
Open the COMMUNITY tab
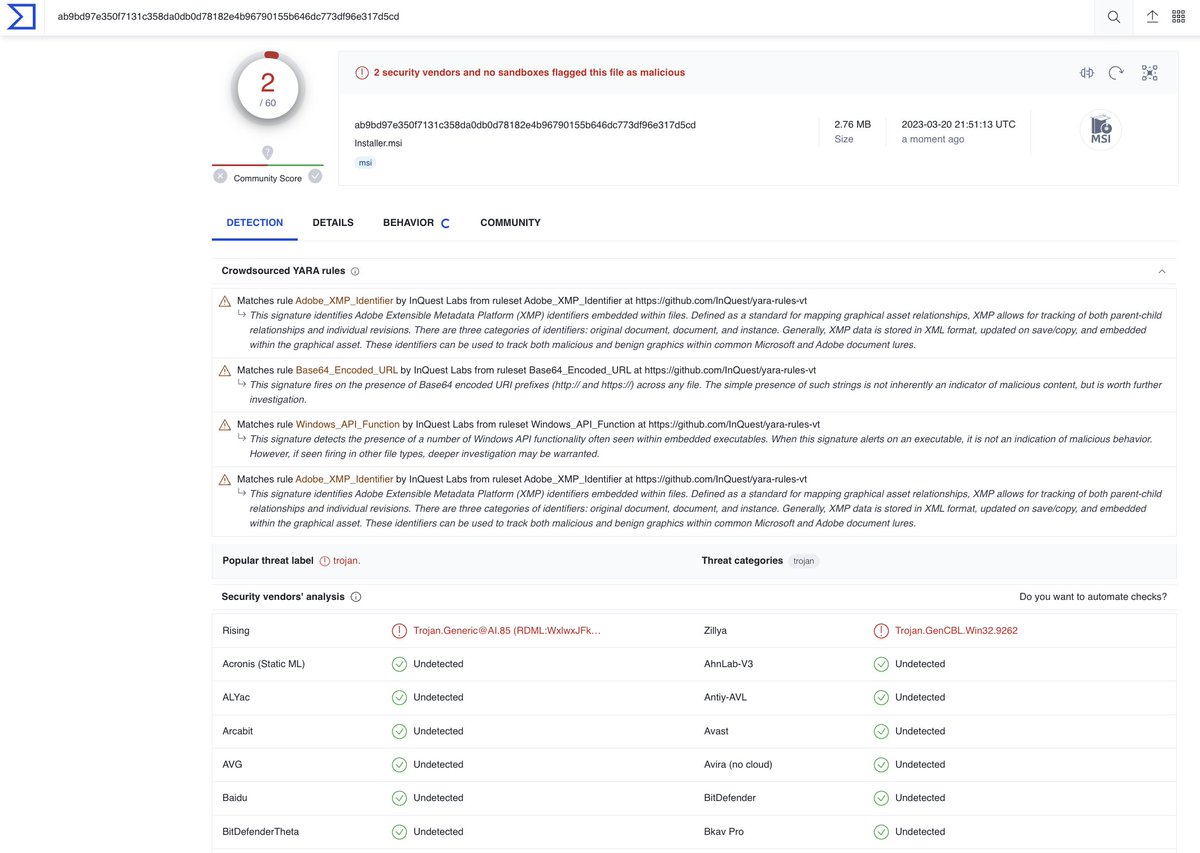pyautogui.click(x=510, y=223)
